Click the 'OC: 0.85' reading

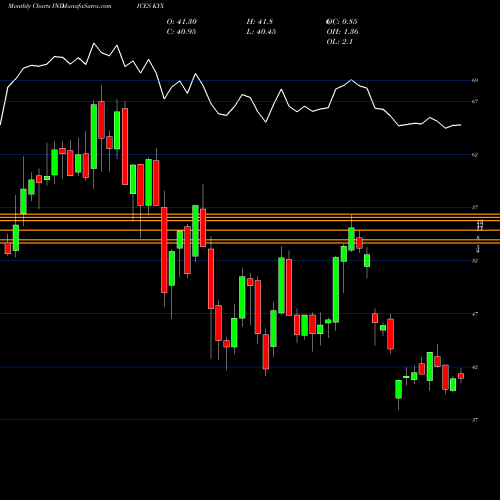tap(342, 22)
